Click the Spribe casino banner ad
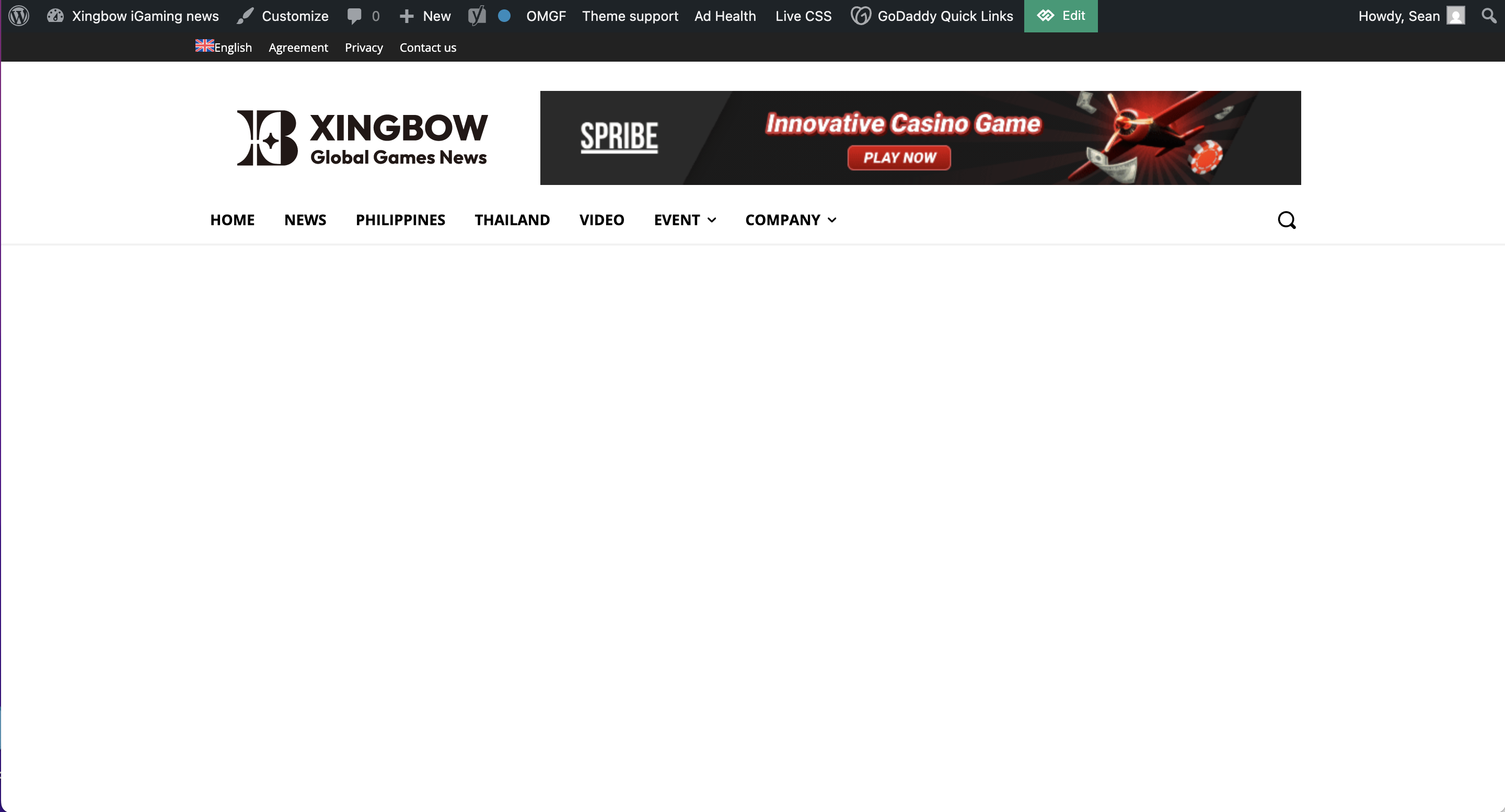This screenshot has width=1505, height=812. pos(920,138)
